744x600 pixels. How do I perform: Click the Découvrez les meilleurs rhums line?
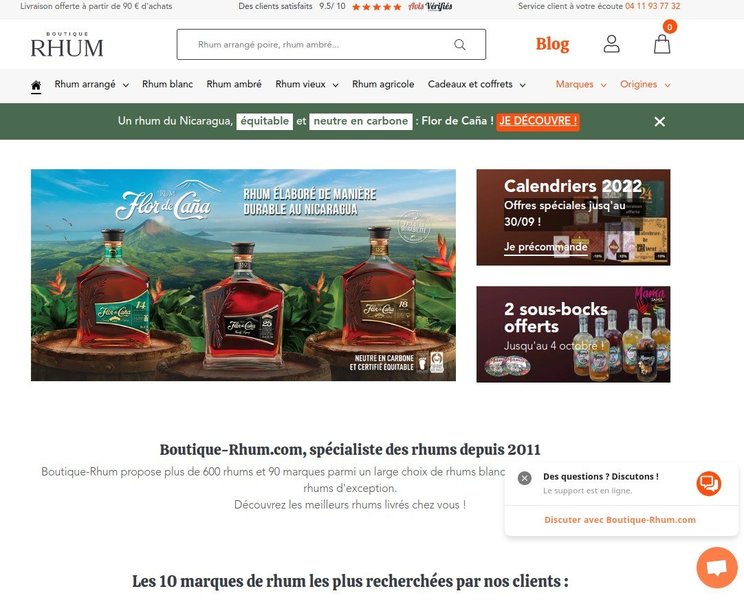pos(350,505)
